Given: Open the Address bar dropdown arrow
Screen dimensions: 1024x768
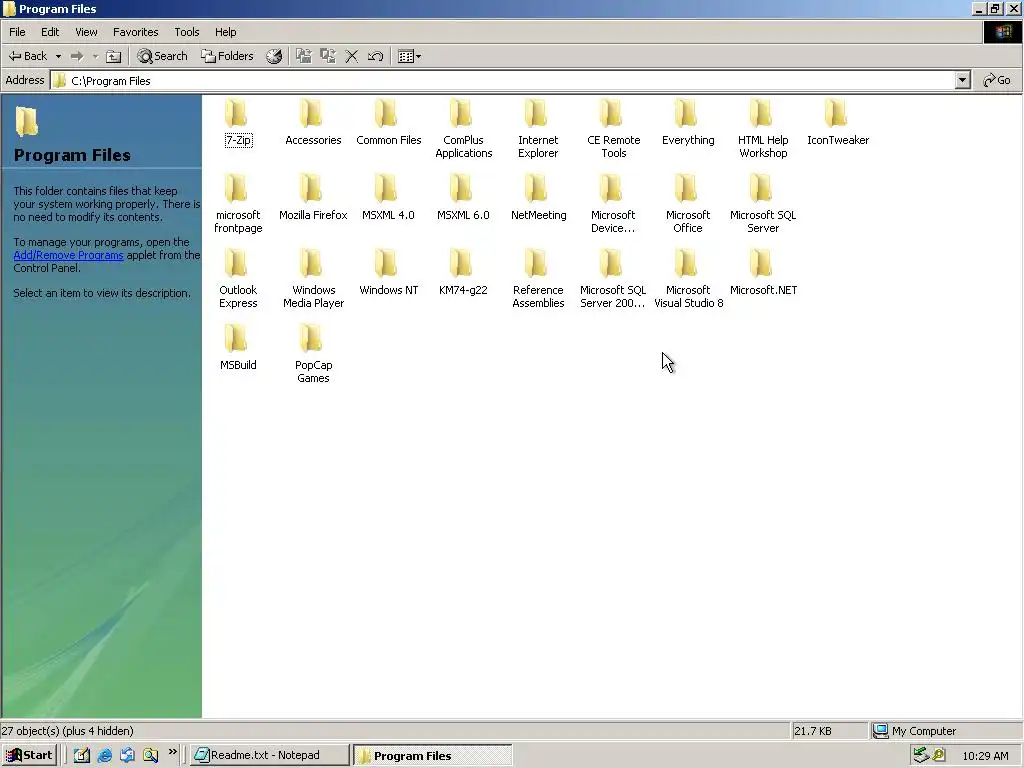Looking at the screenshot, I should (963, 80).
